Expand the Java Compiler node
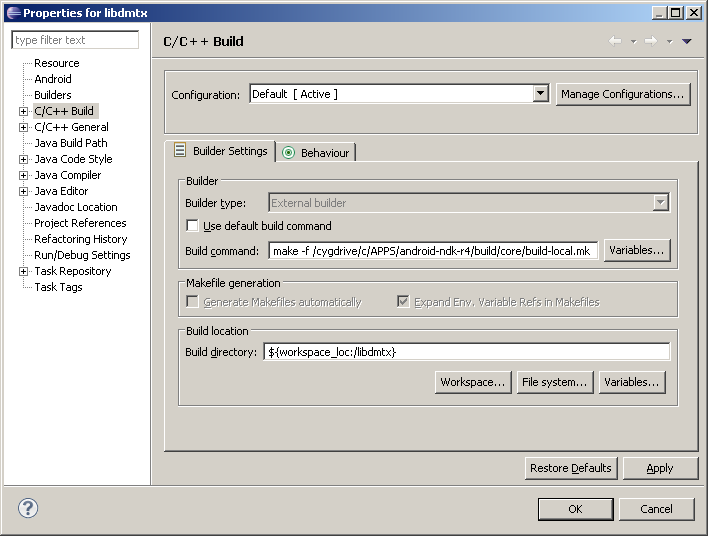 coord(23,175)
